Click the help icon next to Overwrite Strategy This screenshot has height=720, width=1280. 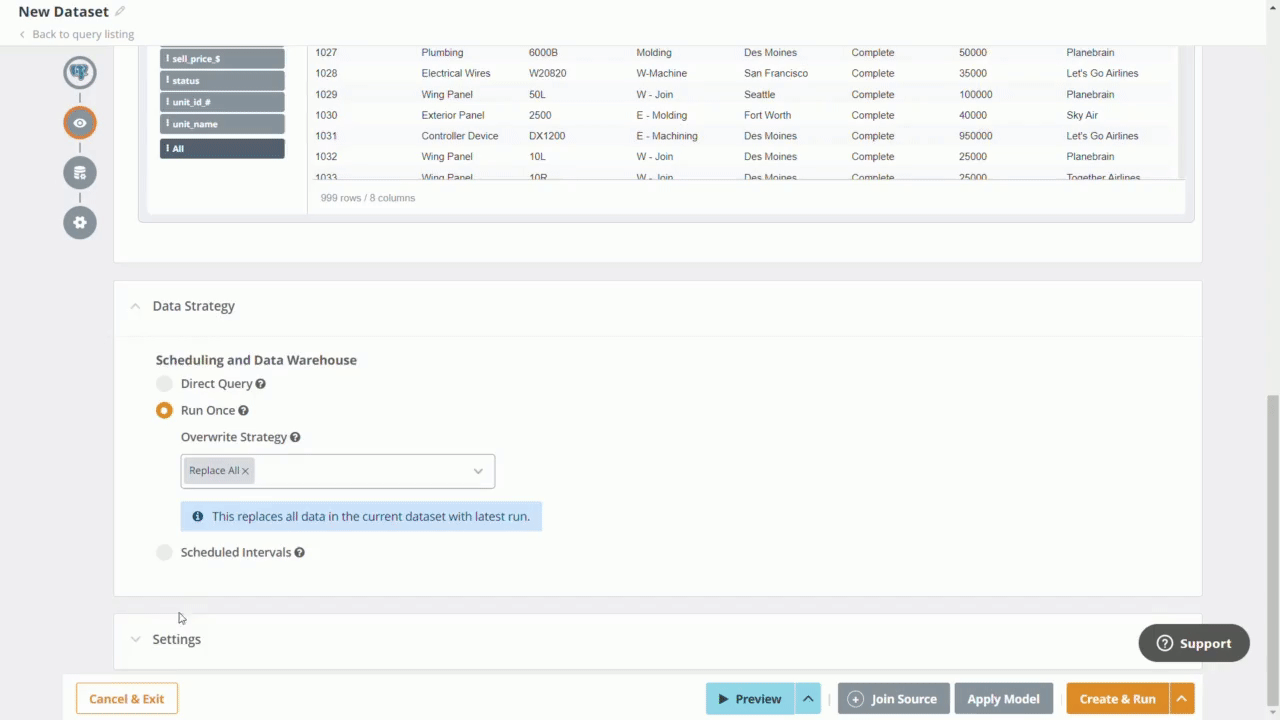[295, 437]
